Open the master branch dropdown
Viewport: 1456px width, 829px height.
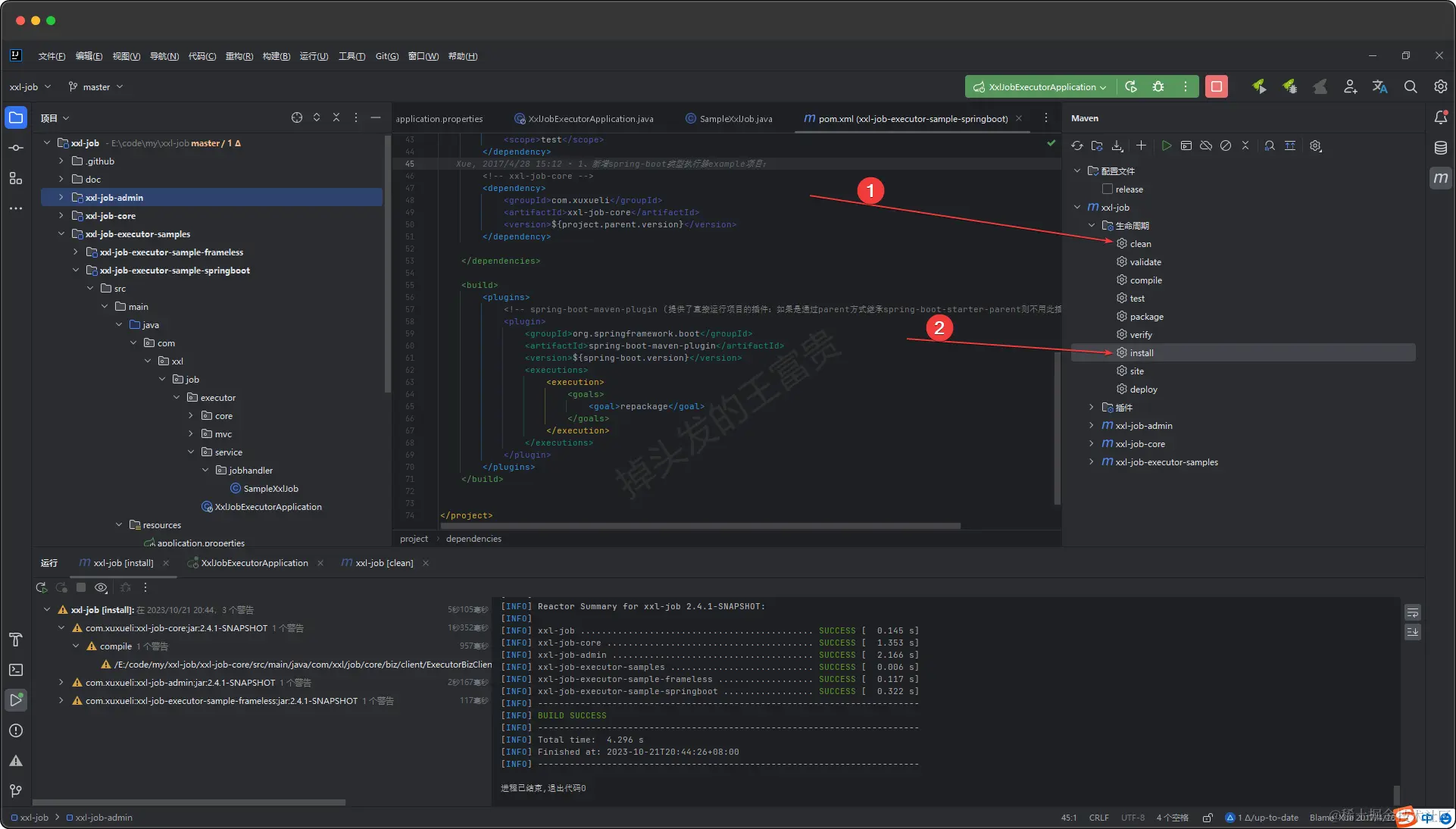95,87
